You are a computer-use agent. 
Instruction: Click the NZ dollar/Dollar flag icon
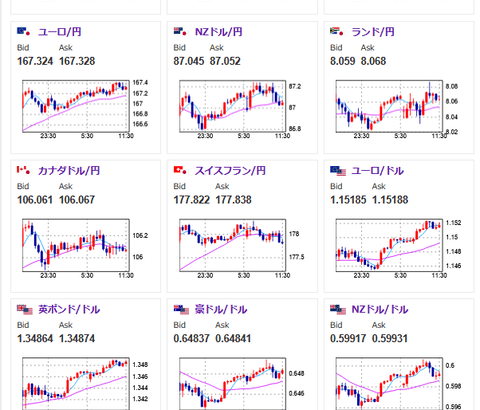[338, 310]
